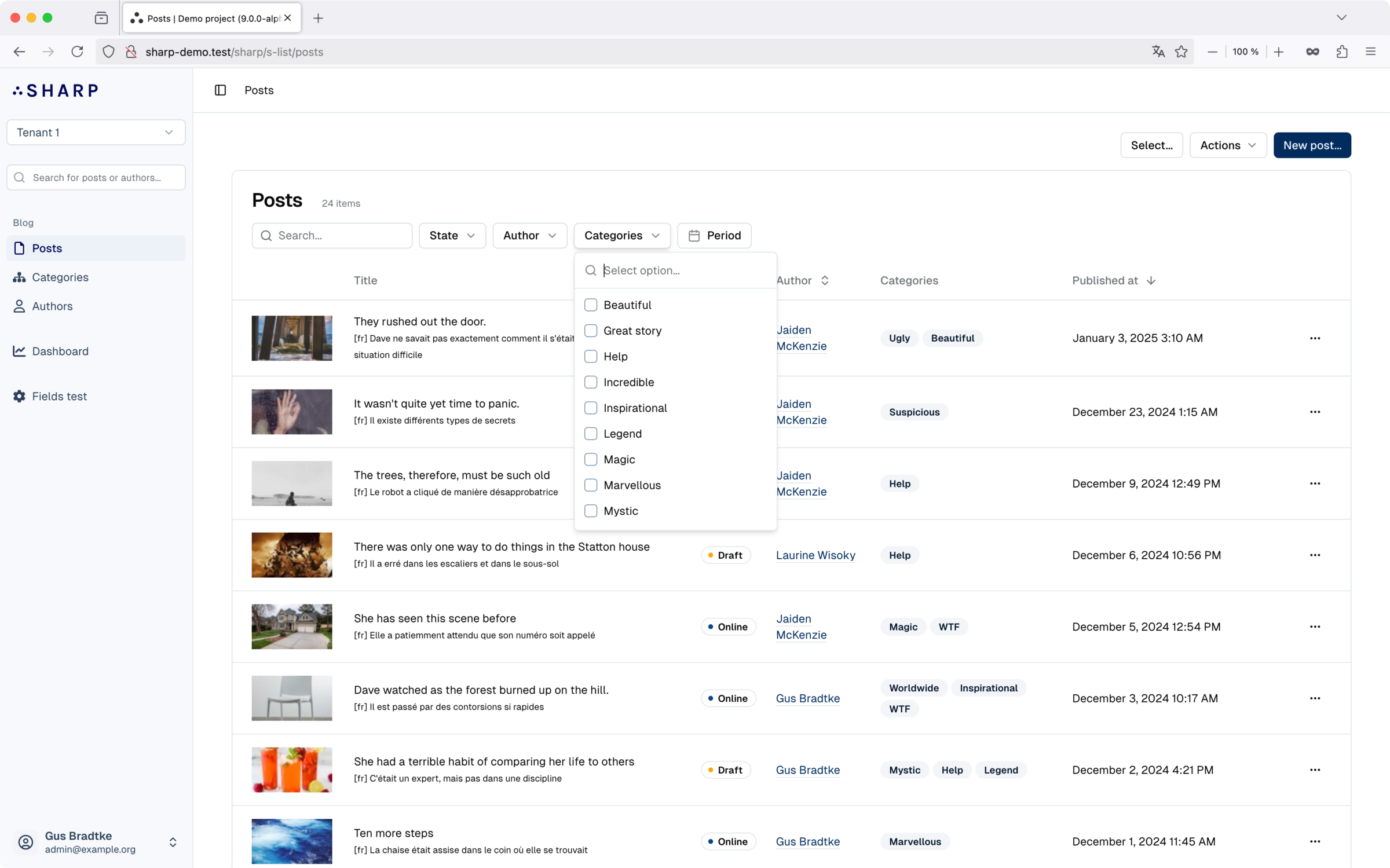The width and height of the screenshot is (1390, 868).
Task: Click the calendar icon next to Period
Action: click(x=694, y=235)
